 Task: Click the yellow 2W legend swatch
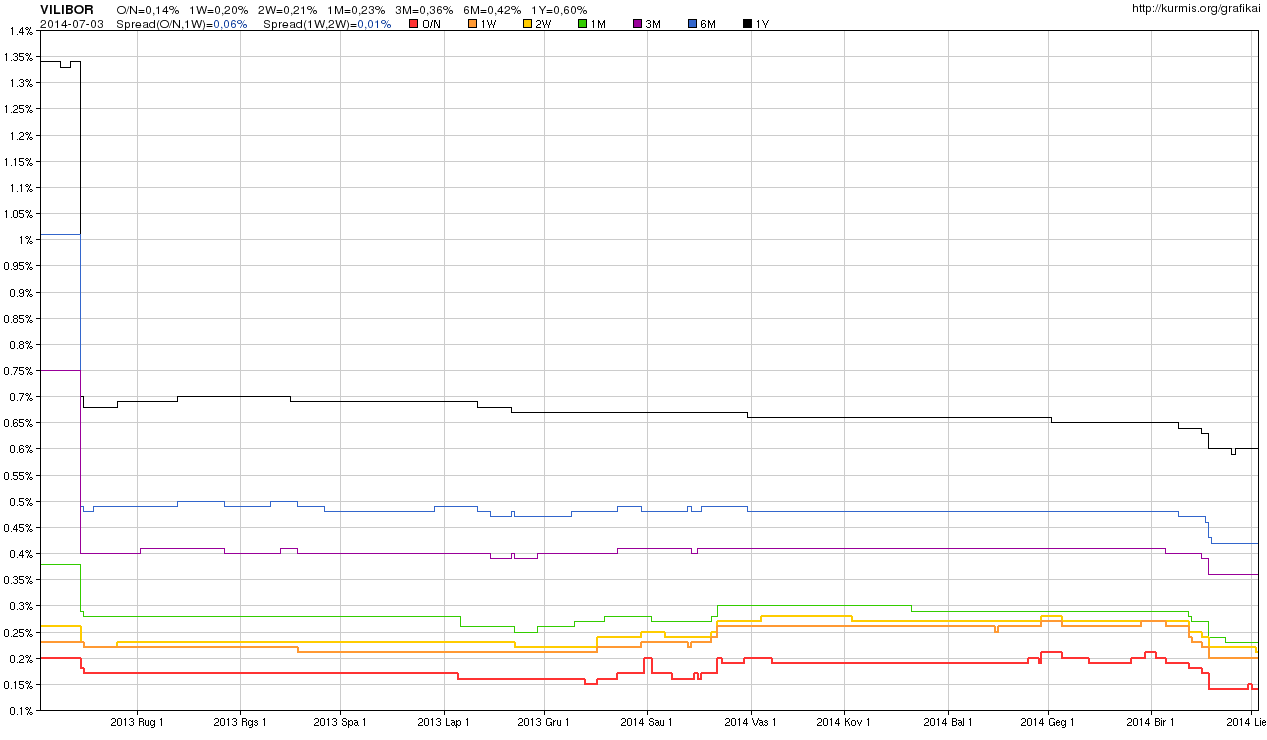click(525, 23)
